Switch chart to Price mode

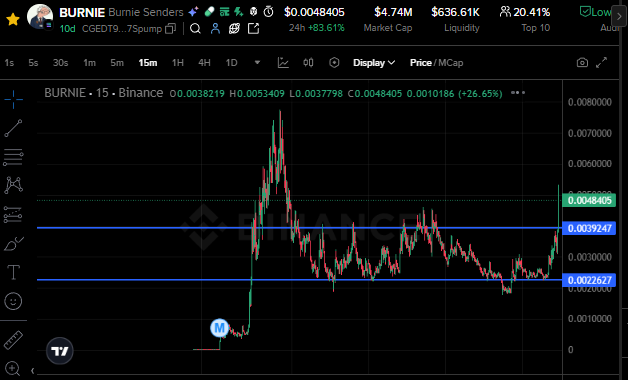[421, 63]
